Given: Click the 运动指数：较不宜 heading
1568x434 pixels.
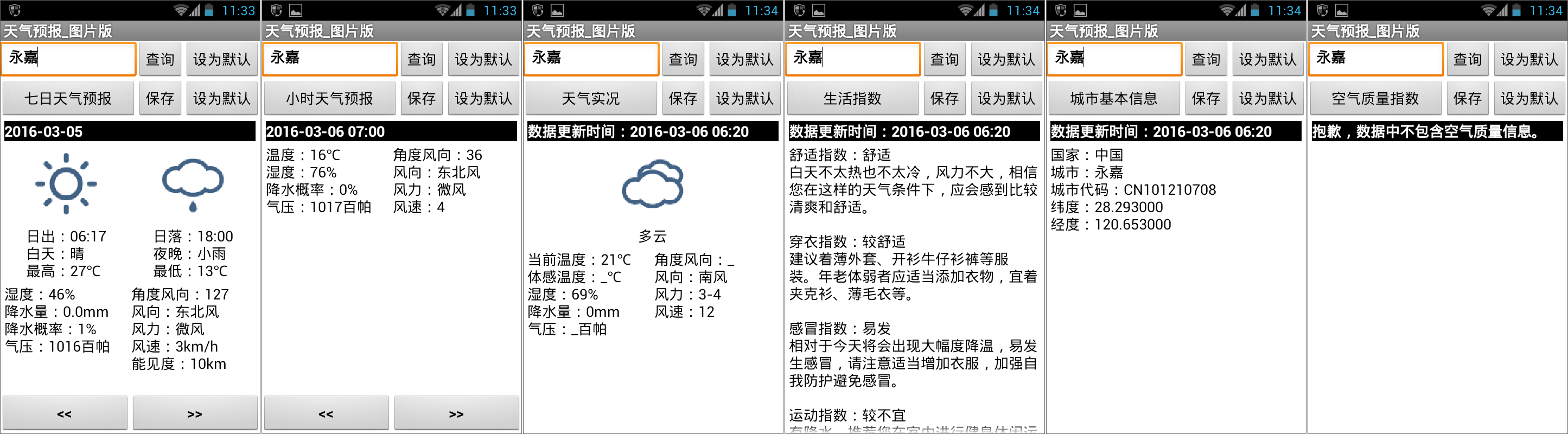Looking at the screenshot, I should point(847,416).
